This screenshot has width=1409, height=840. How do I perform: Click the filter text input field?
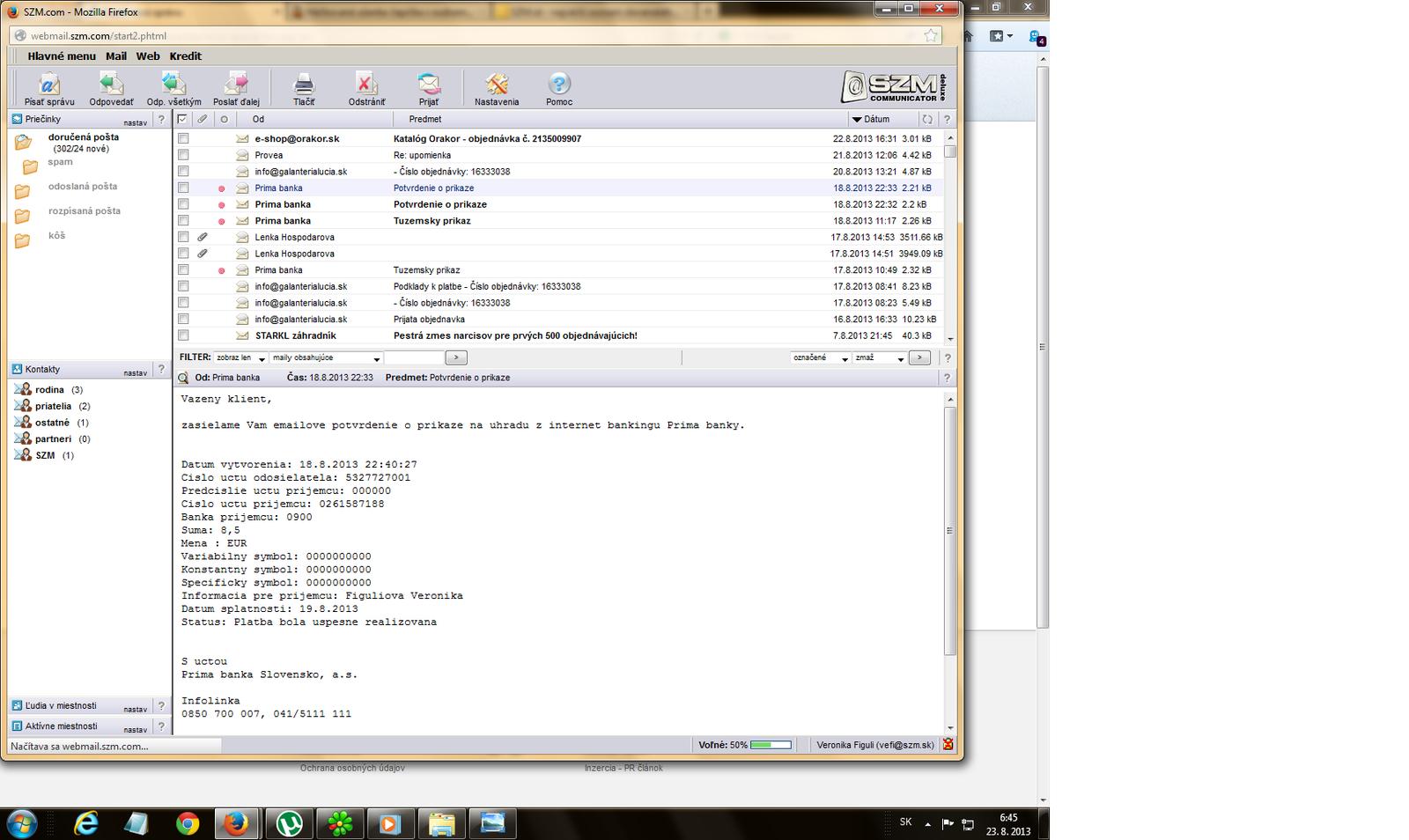pos(413,358)
